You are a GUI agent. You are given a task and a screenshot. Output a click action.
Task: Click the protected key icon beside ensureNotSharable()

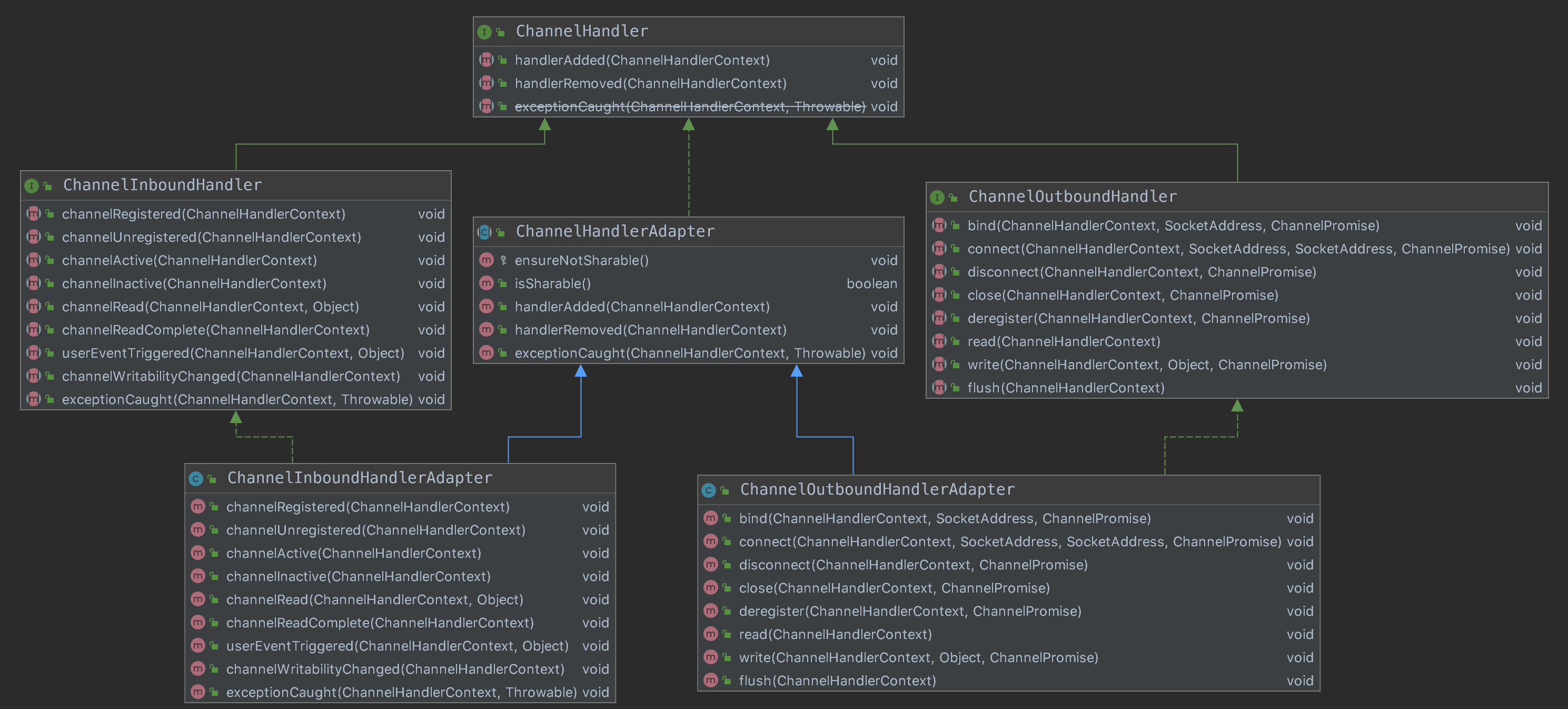[503, 261]
